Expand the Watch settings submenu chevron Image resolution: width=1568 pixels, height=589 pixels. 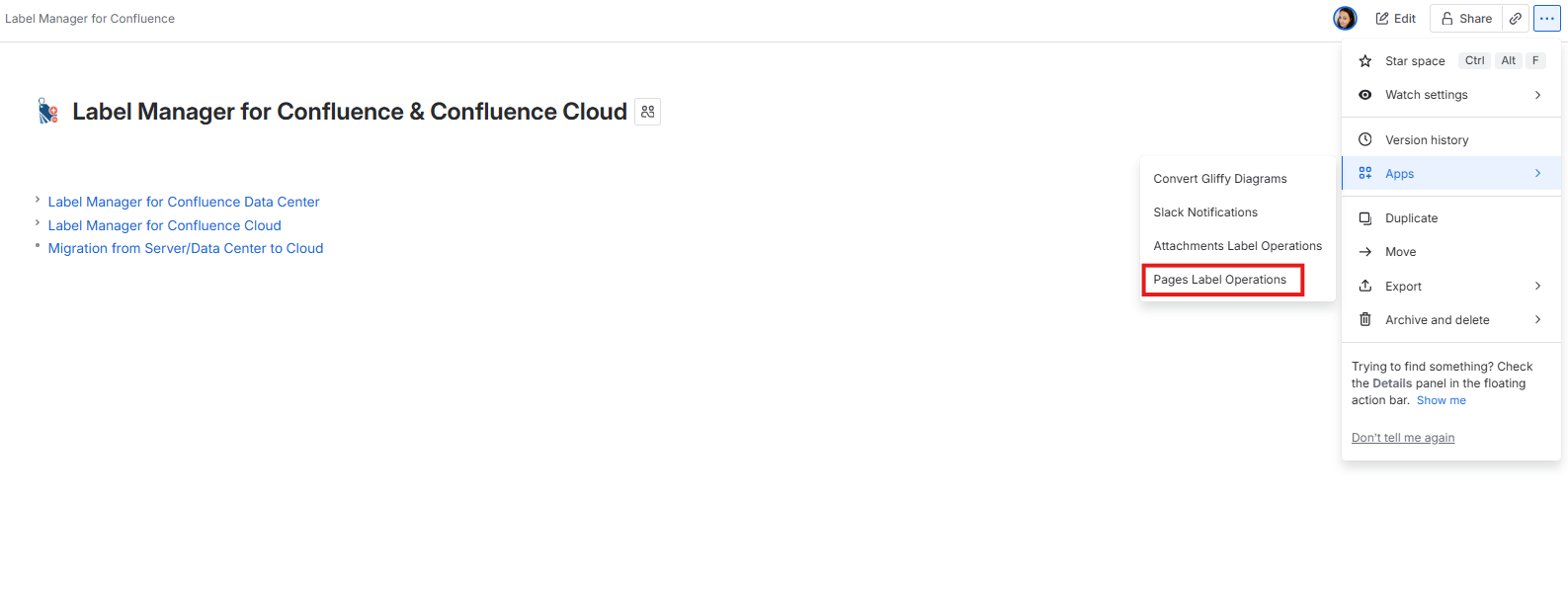pos(1537,95)
